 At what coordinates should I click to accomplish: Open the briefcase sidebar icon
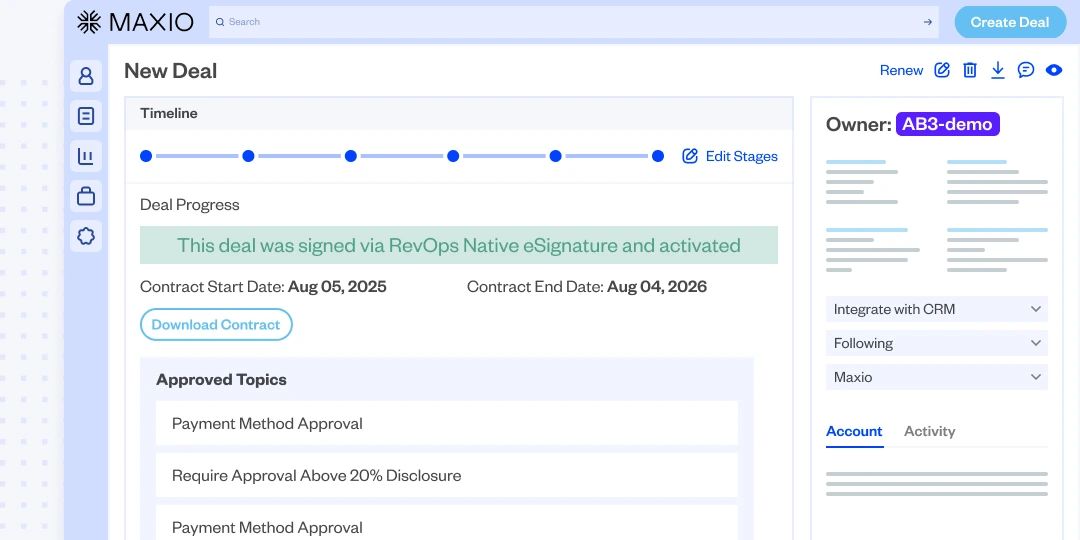point(85,196)
